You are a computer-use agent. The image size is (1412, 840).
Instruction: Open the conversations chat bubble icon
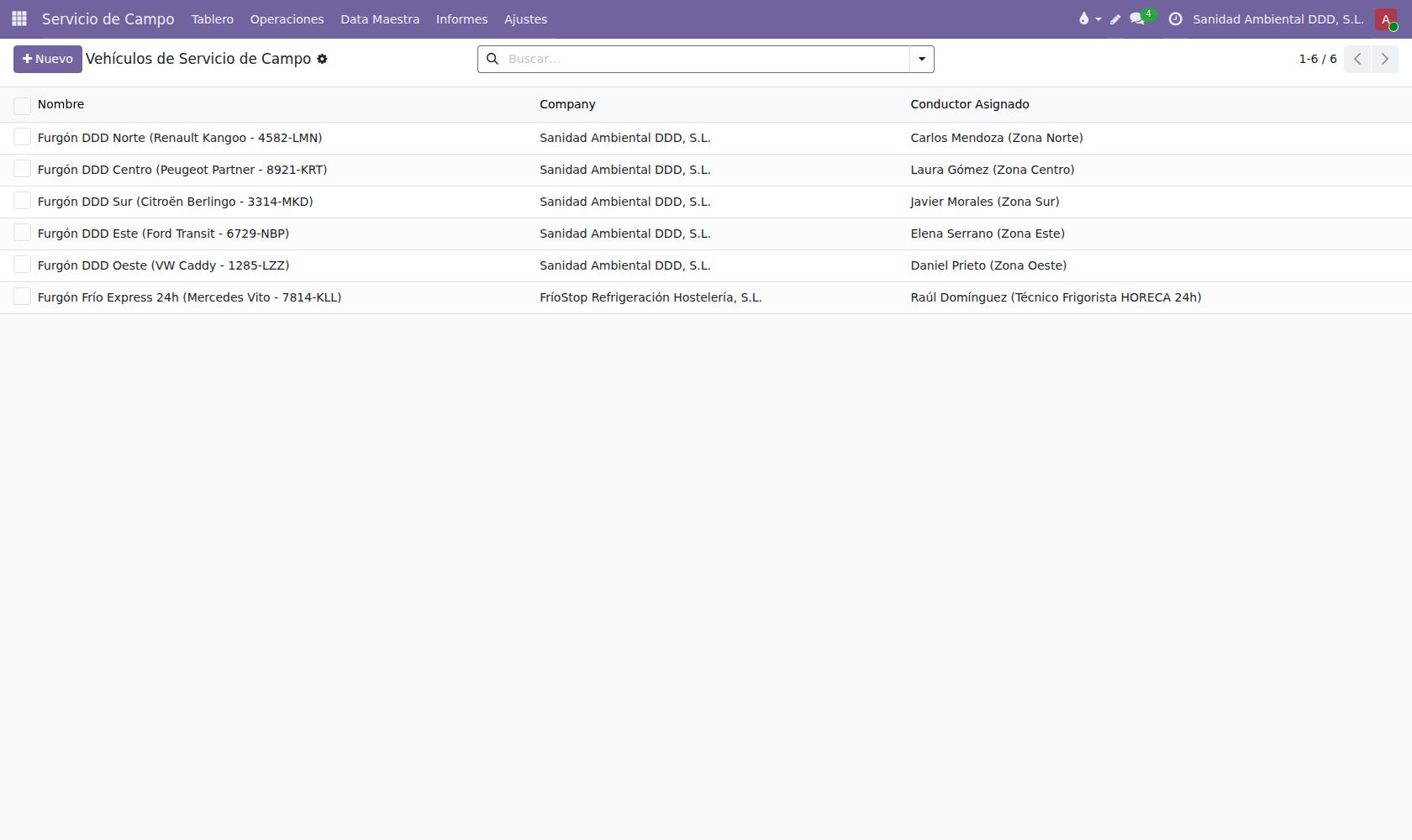1137,18
